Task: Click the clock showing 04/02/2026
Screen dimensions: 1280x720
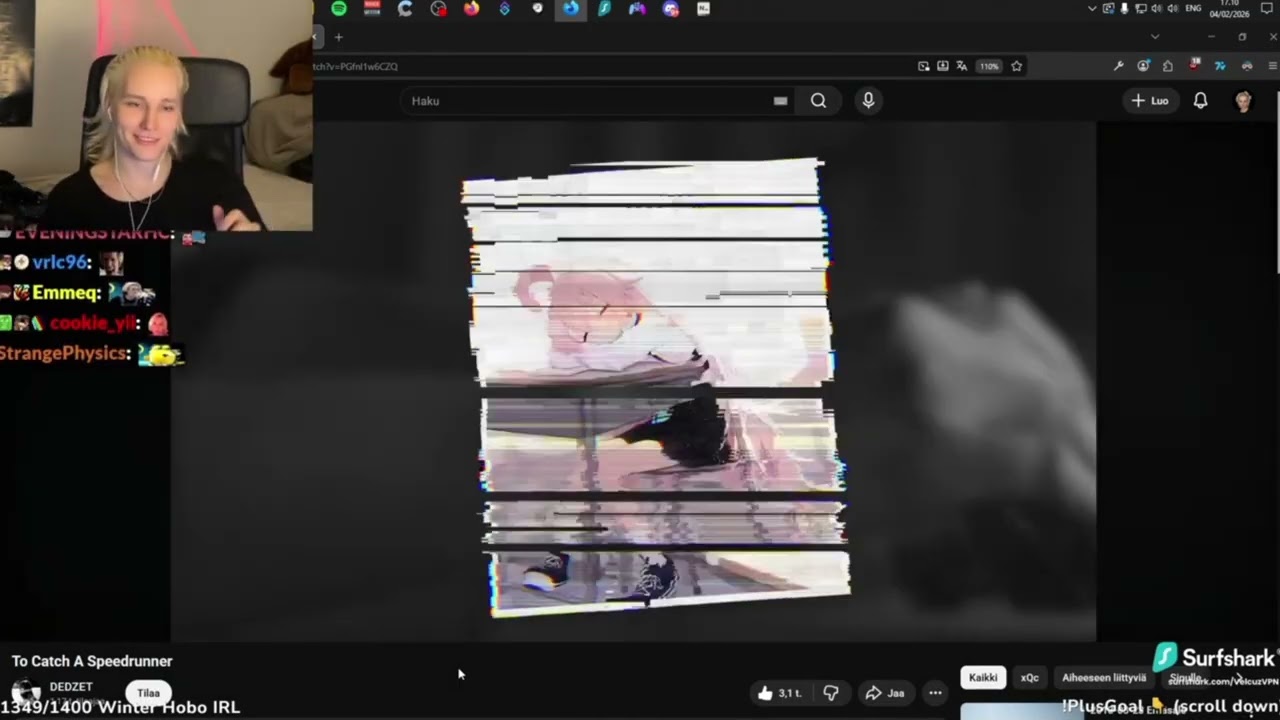Action: (1228, 9)
